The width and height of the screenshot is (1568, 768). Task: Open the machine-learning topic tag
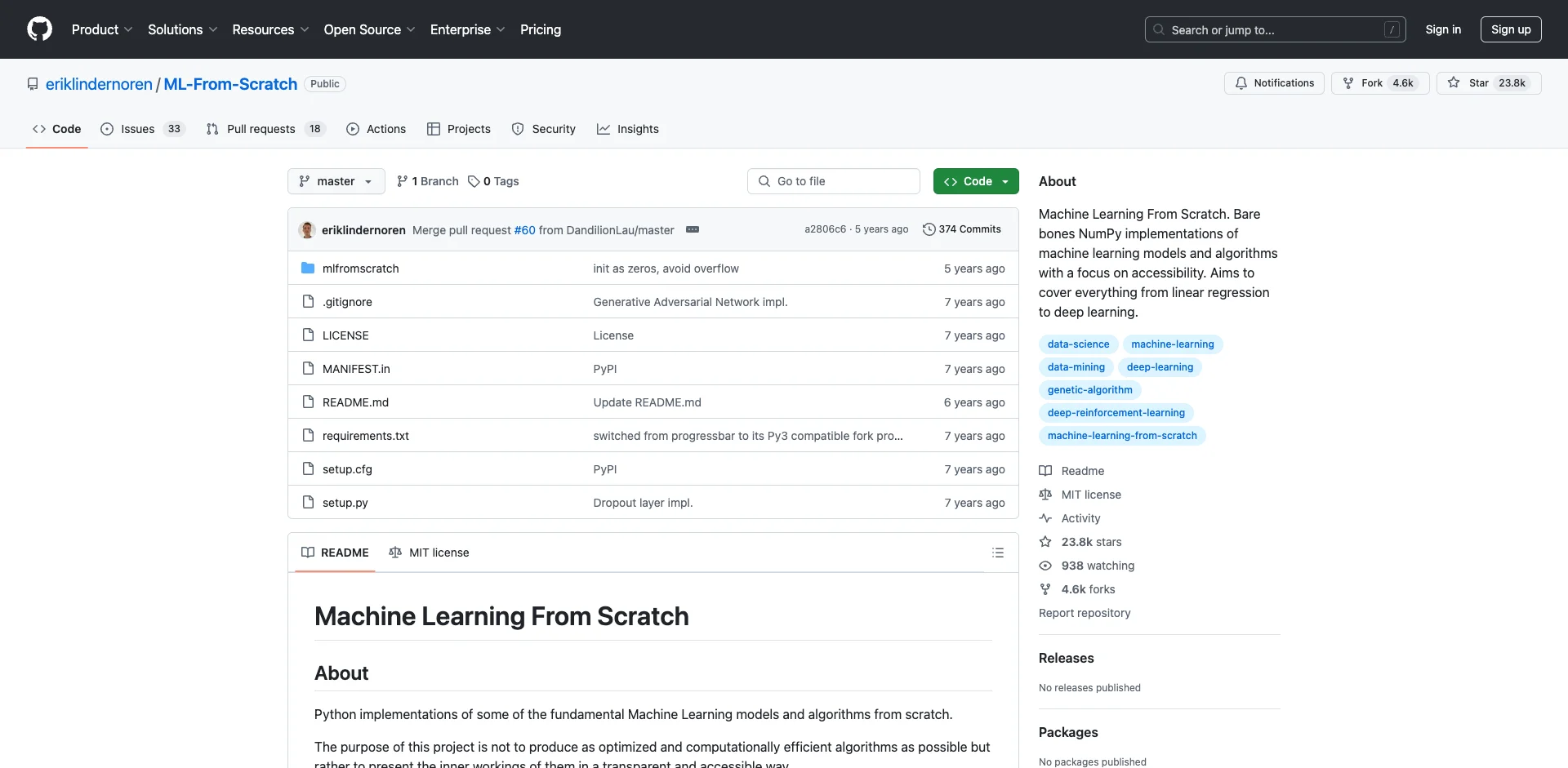(1173, 344)
